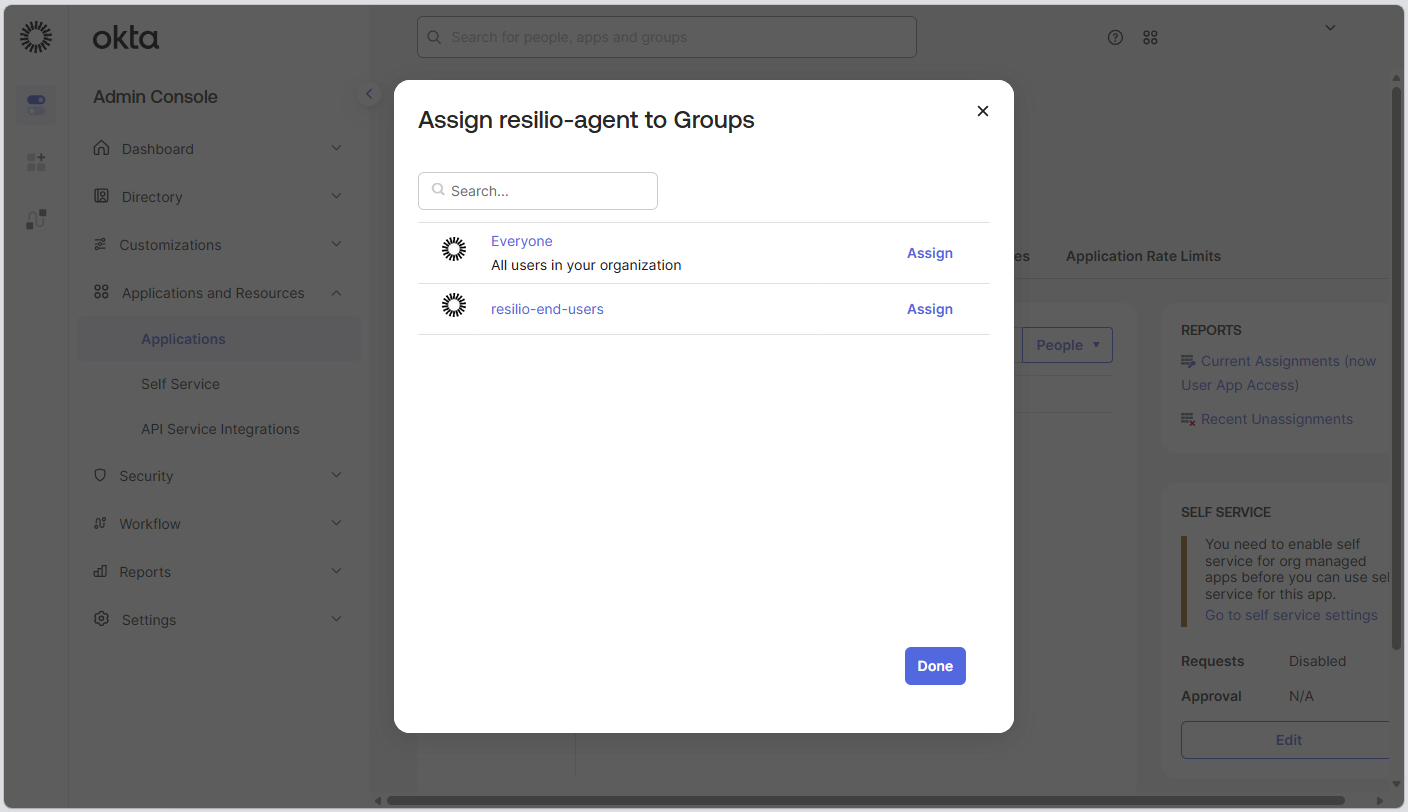
Task: Click the Done button
Action: 935,666
